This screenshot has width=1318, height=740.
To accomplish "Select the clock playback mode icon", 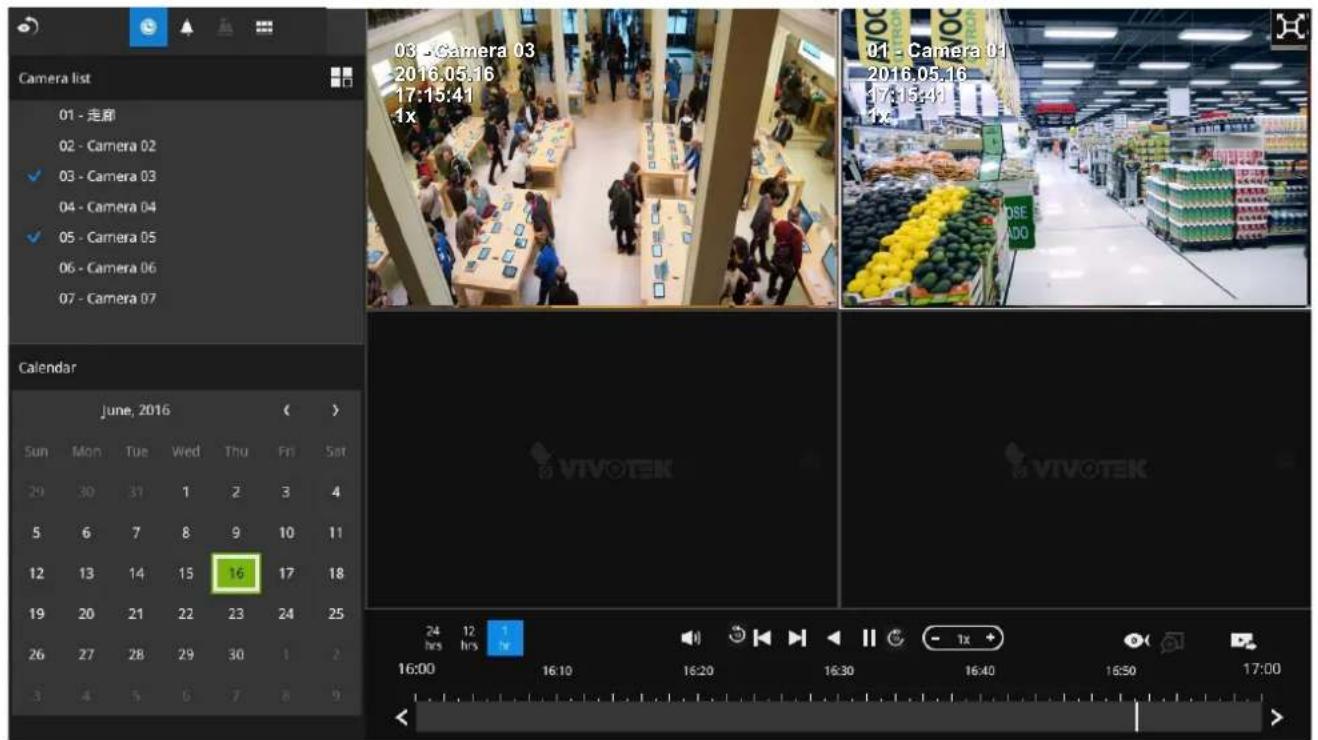I will (x=148, y=29).
